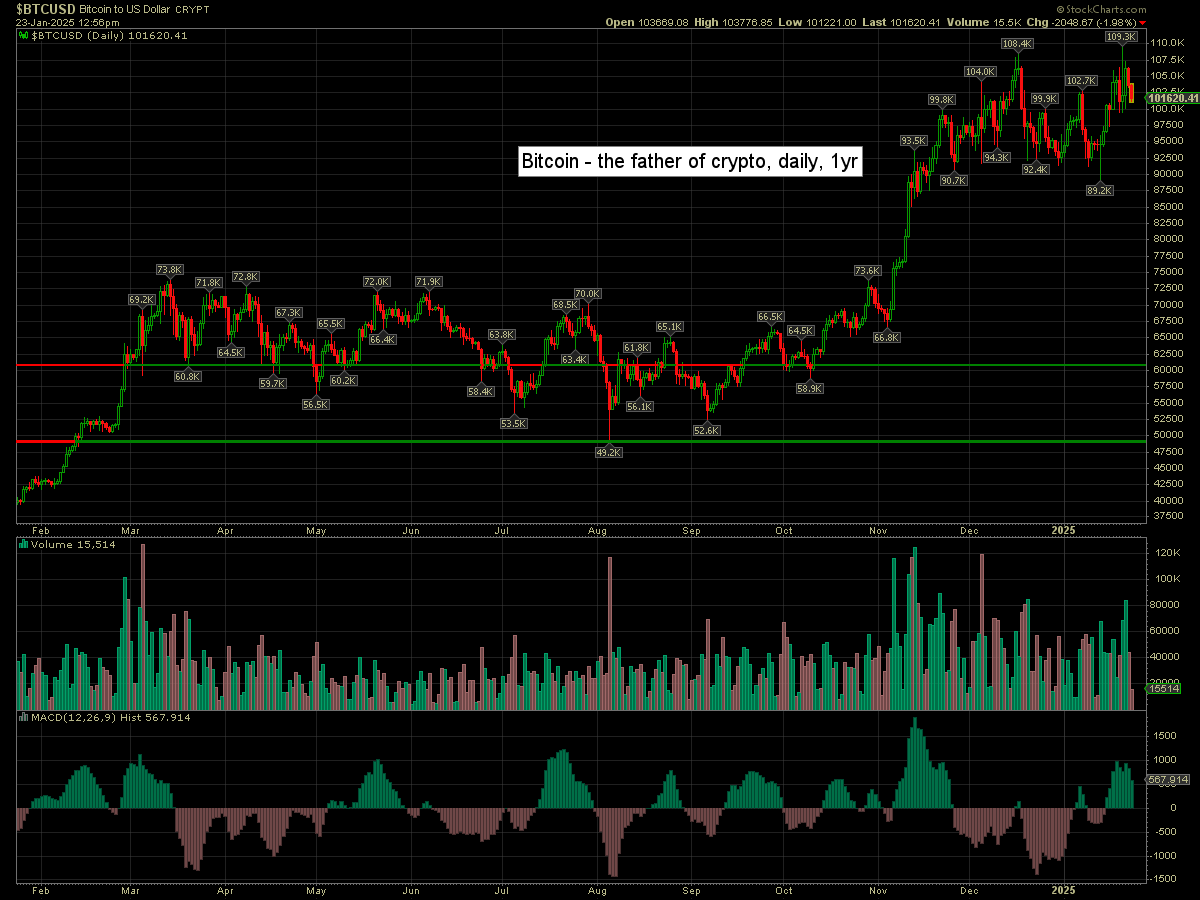This screenshot has width=1200, height=900.
Task: Click the 109.3K peak price marker
Action: click(x=1121, y=36)
